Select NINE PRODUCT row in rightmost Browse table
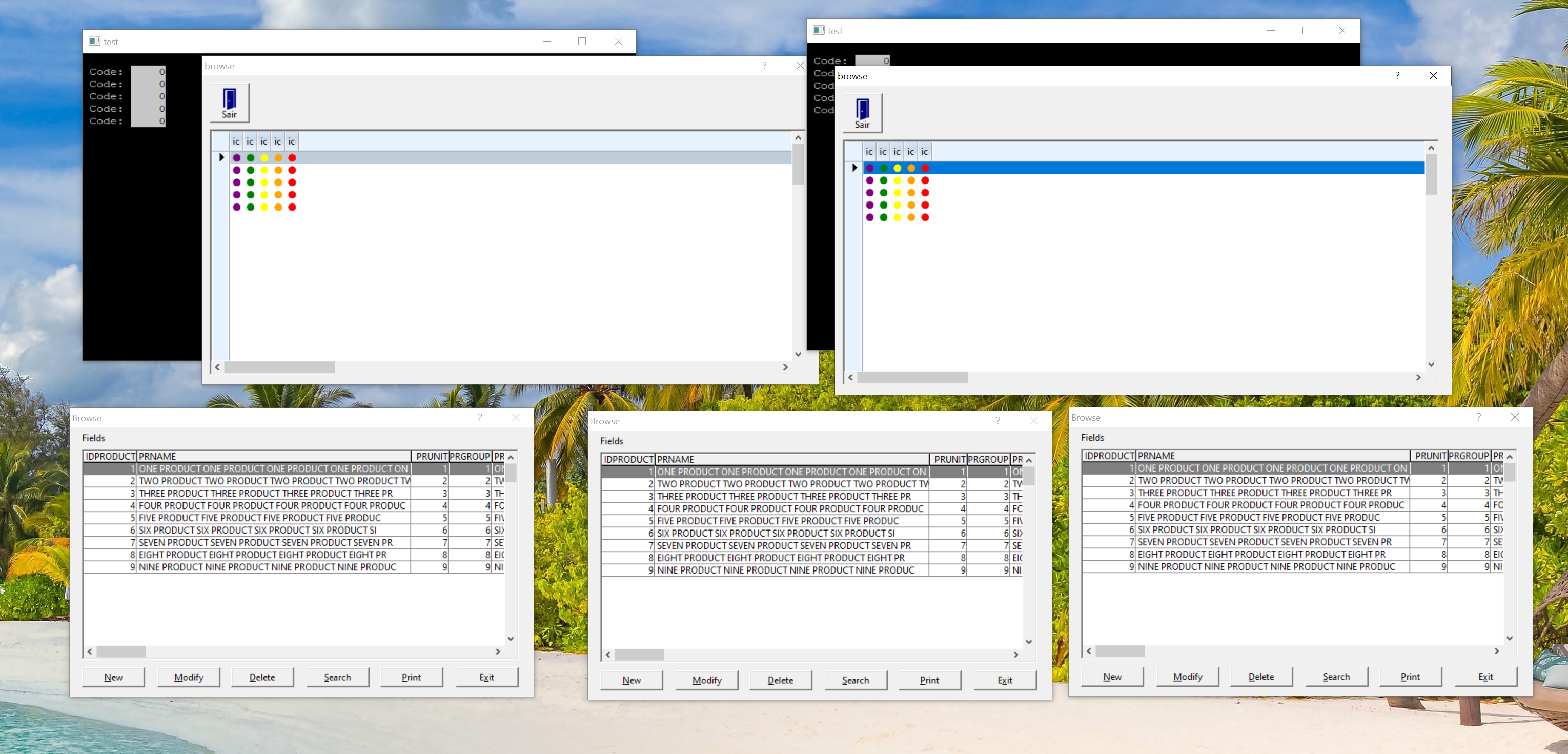The image size is (1568, 754). click(x=1266, y=566)
